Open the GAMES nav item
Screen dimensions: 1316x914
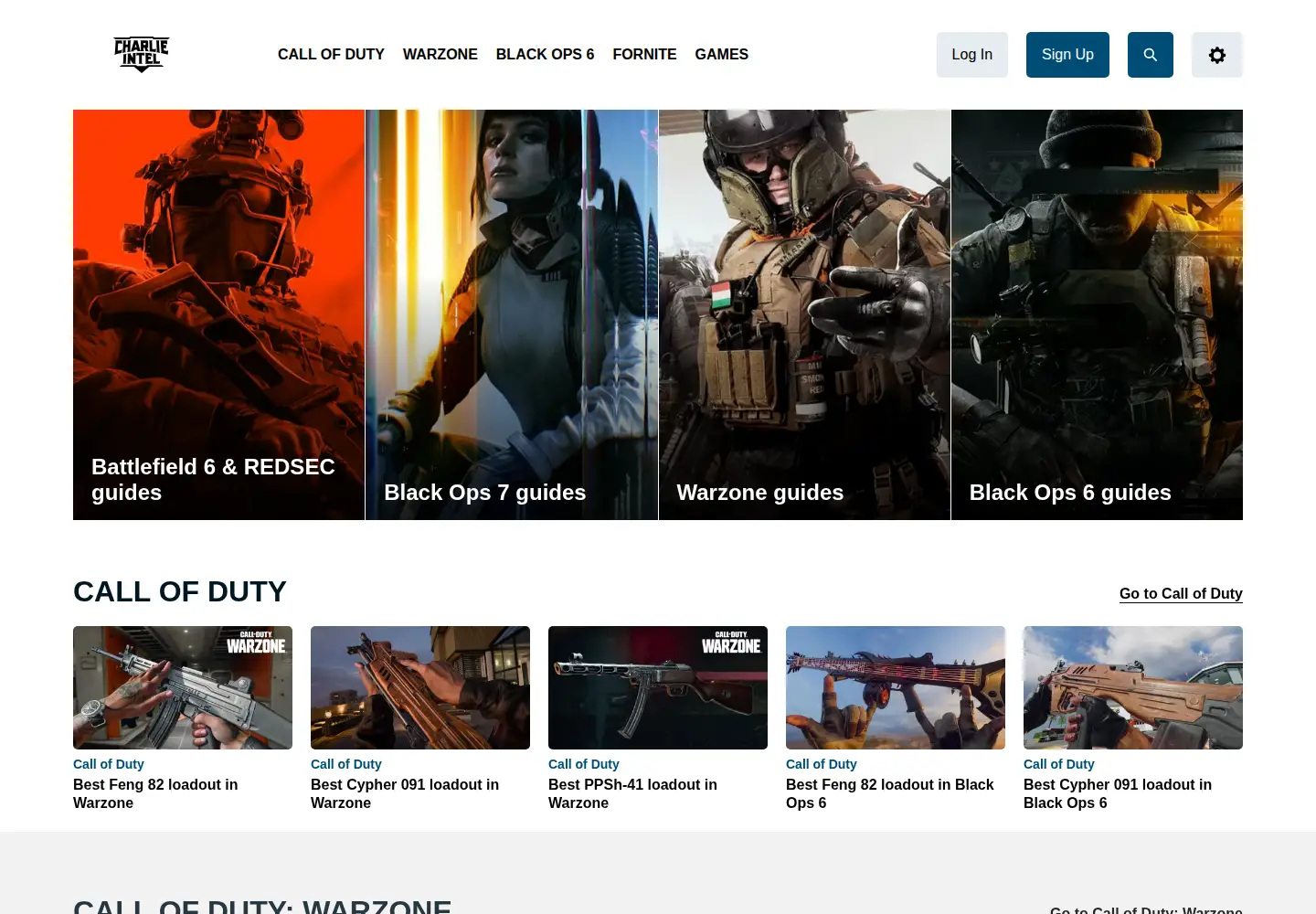(x=721, y=55)
